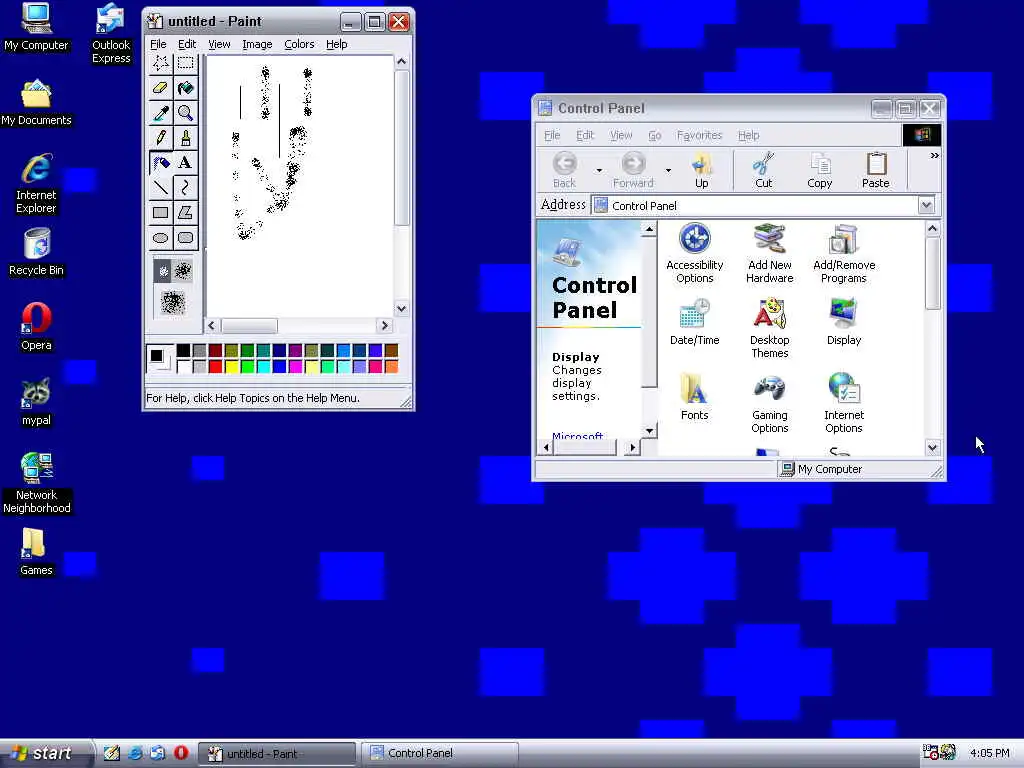Select the Recycle Bin desktop icon
Image resolution: width=1024 pixels, height=768 pixels.
(x=37, y=252)
